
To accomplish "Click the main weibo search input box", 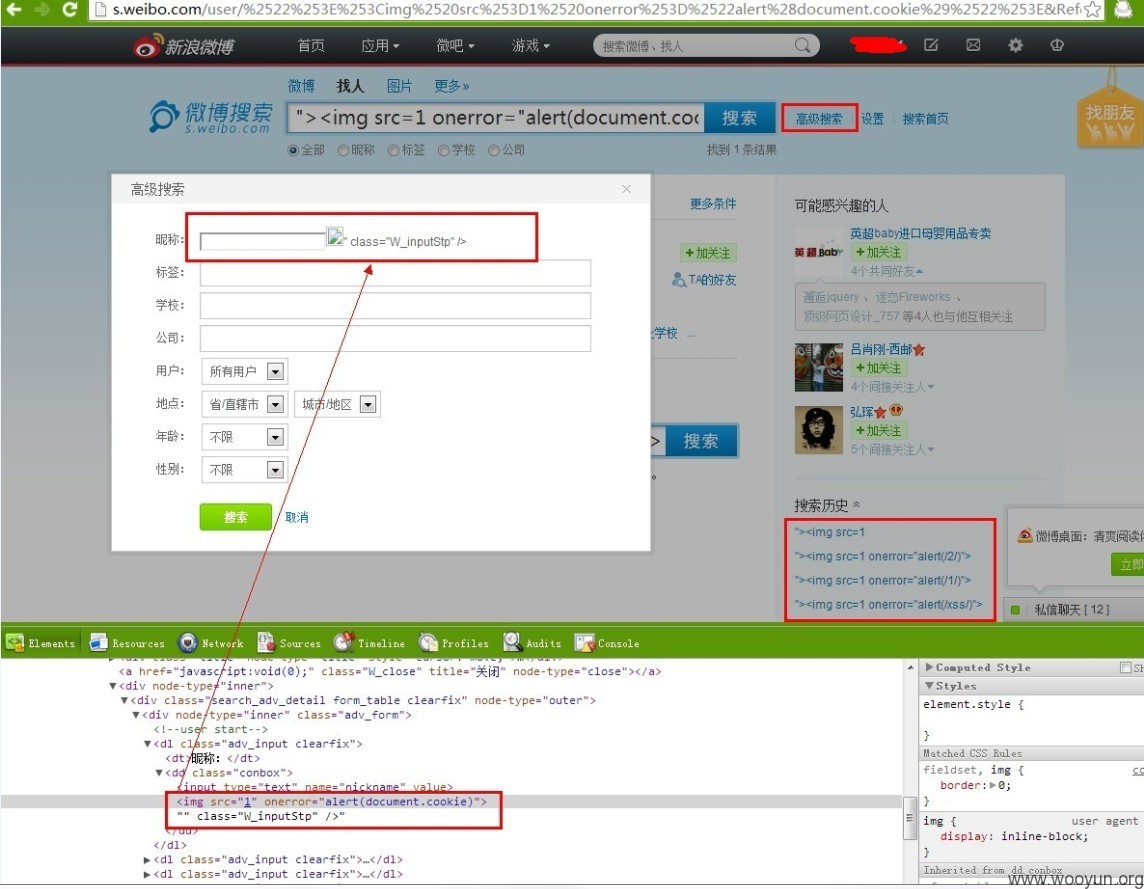I will 496,118.
